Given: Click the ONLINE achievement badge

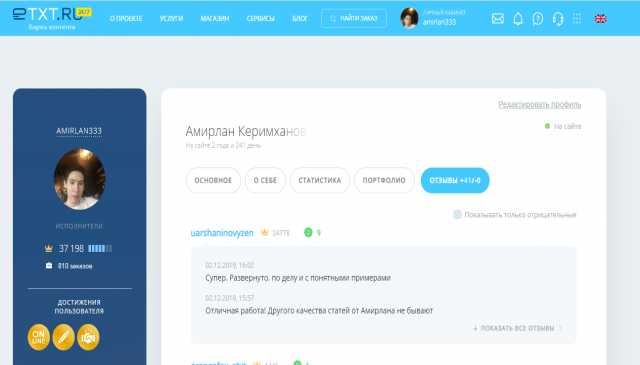Looking at the screenshot, I should pyautogui.click(x=39, y=337).
